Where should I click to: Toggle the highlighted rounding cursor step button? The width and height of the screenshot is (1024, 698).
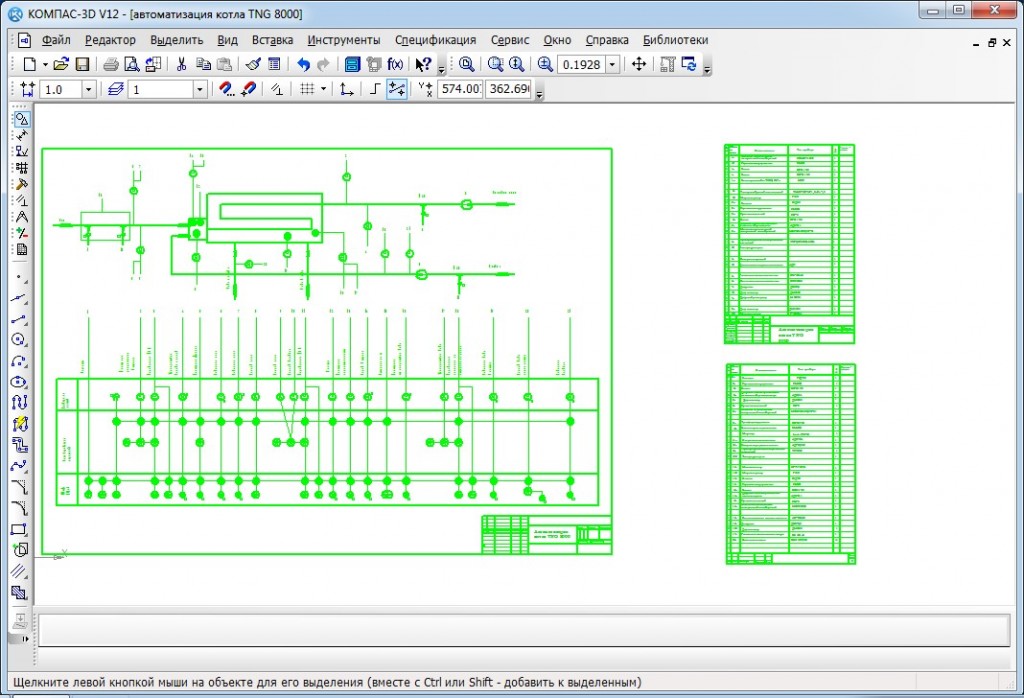point(396,89)
